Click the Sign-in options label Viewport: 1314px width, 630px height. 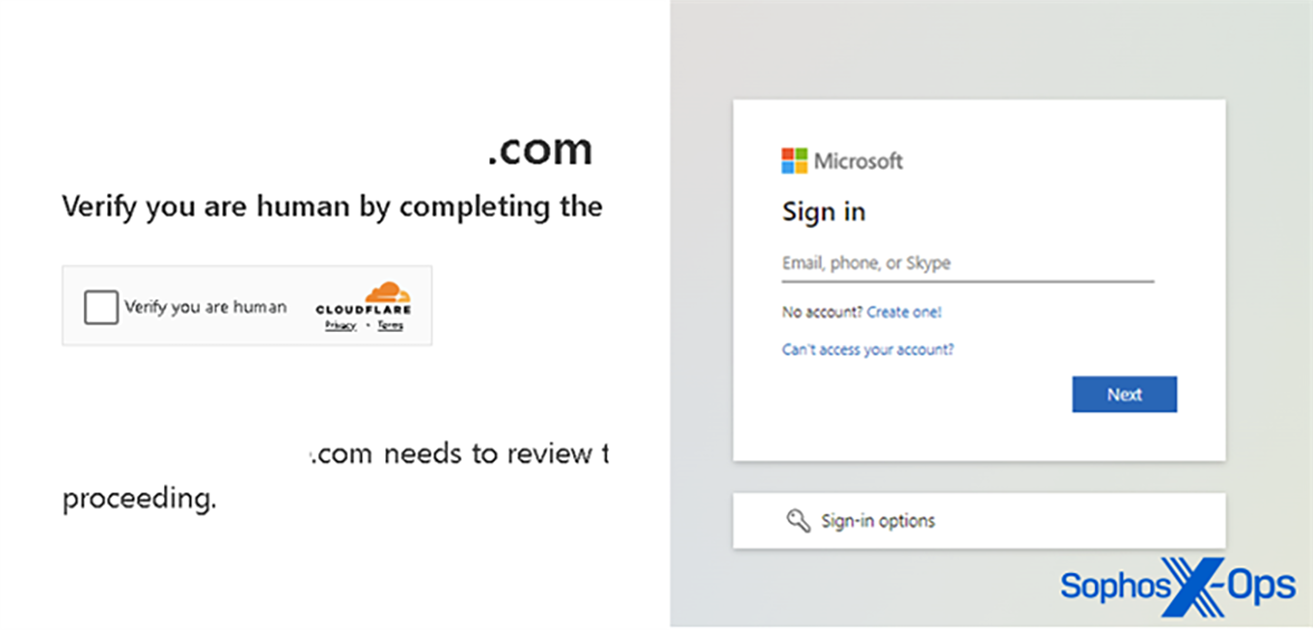click(x=878, y=521)
